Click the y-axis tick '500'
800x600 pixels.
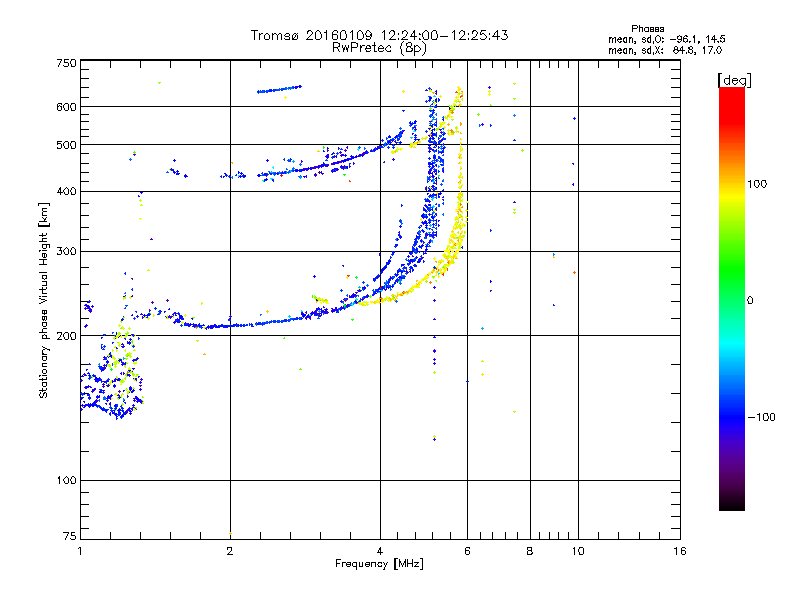click(66, 145)
